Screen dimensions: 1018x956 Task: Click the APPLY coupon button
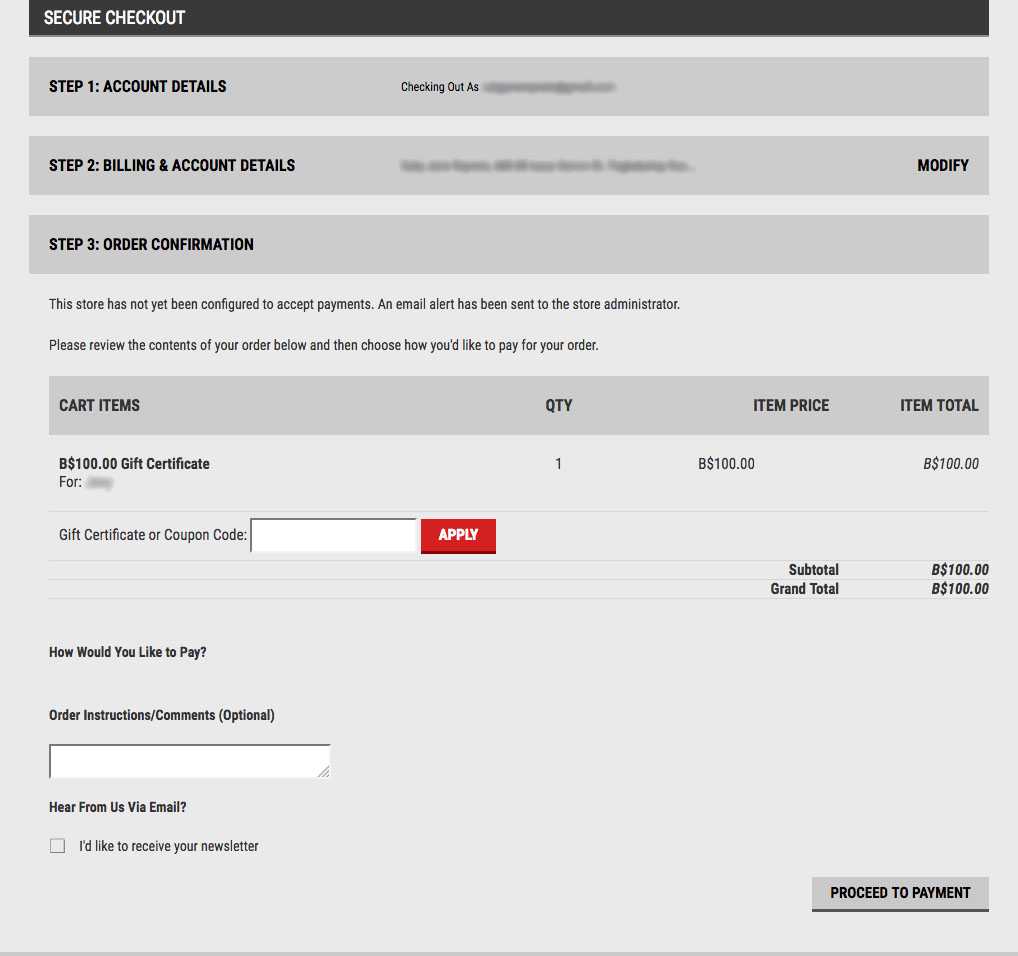pyautogui.click(x=458, y=536)
